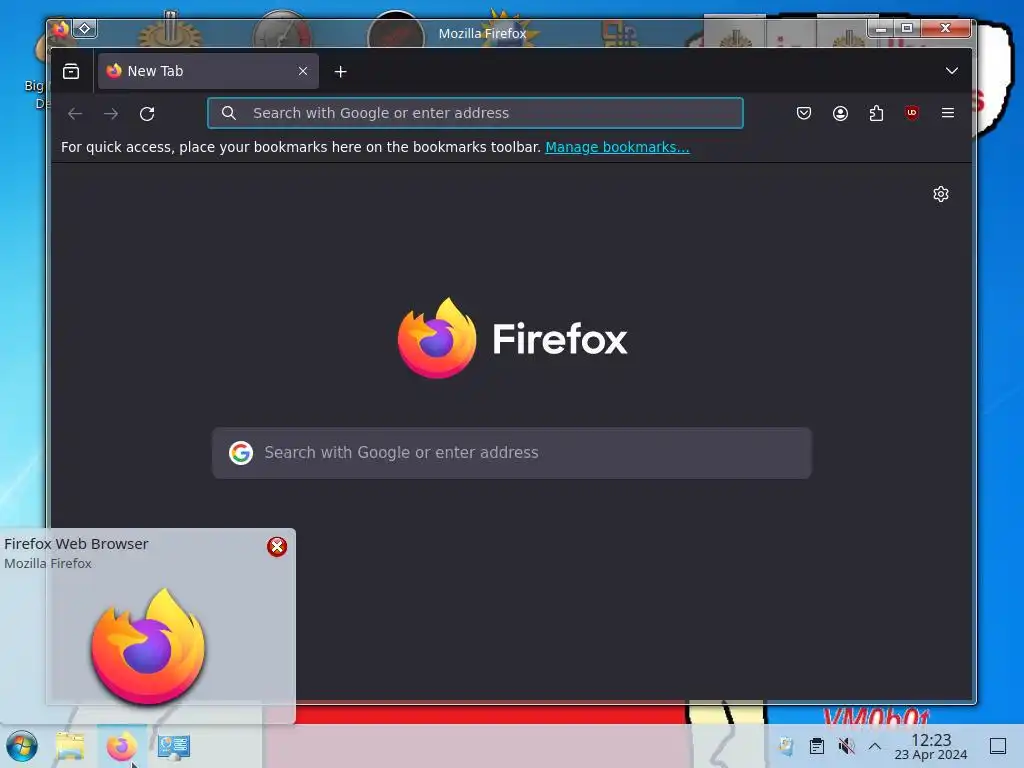Click the Google logo in search box

coord(241,453)
